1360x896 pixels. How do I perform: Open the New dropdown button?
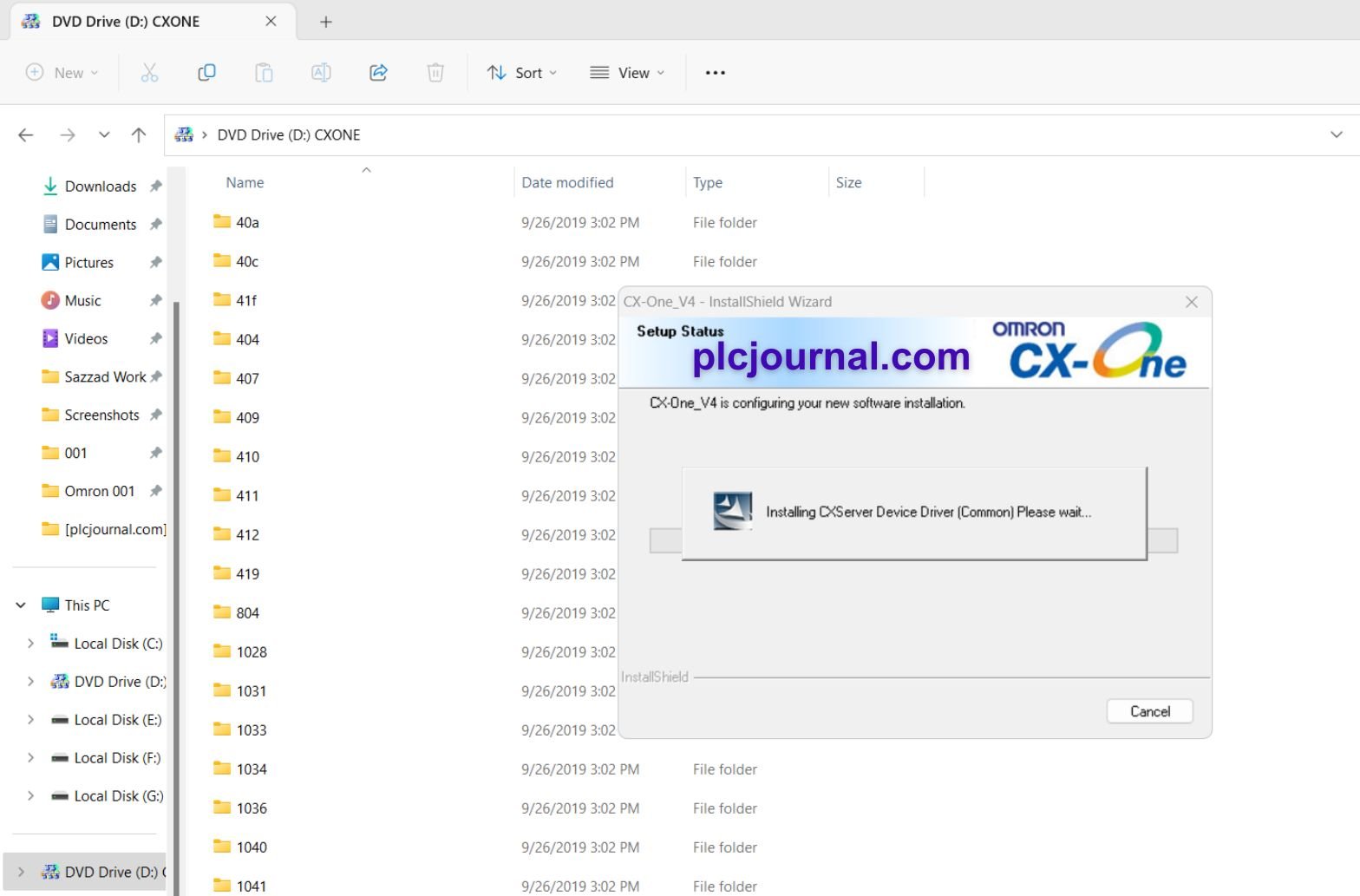point(62,73)
